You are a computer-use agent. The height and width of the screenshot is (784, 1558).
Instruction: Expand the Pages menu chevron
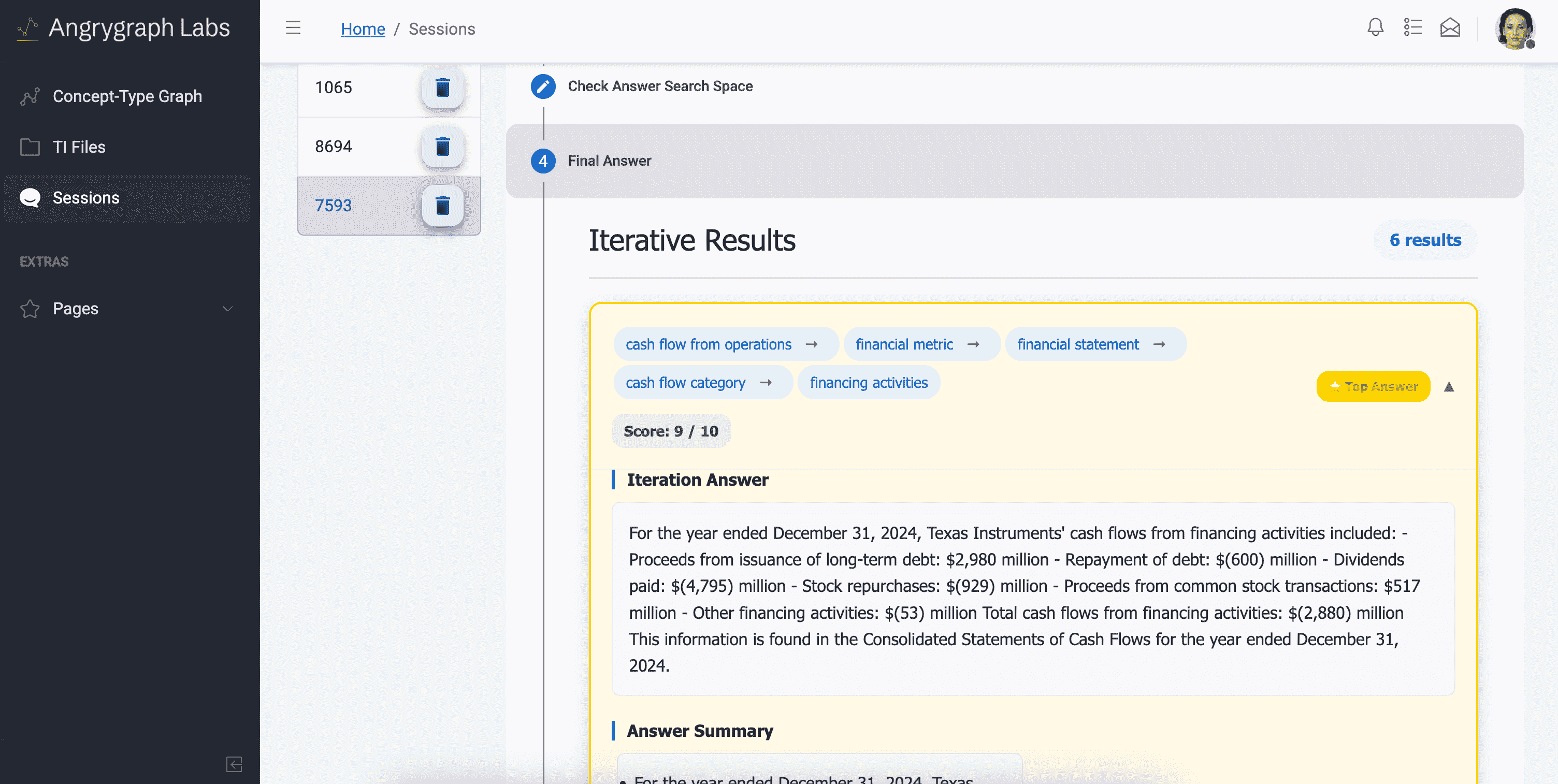(x=228, y=309)
